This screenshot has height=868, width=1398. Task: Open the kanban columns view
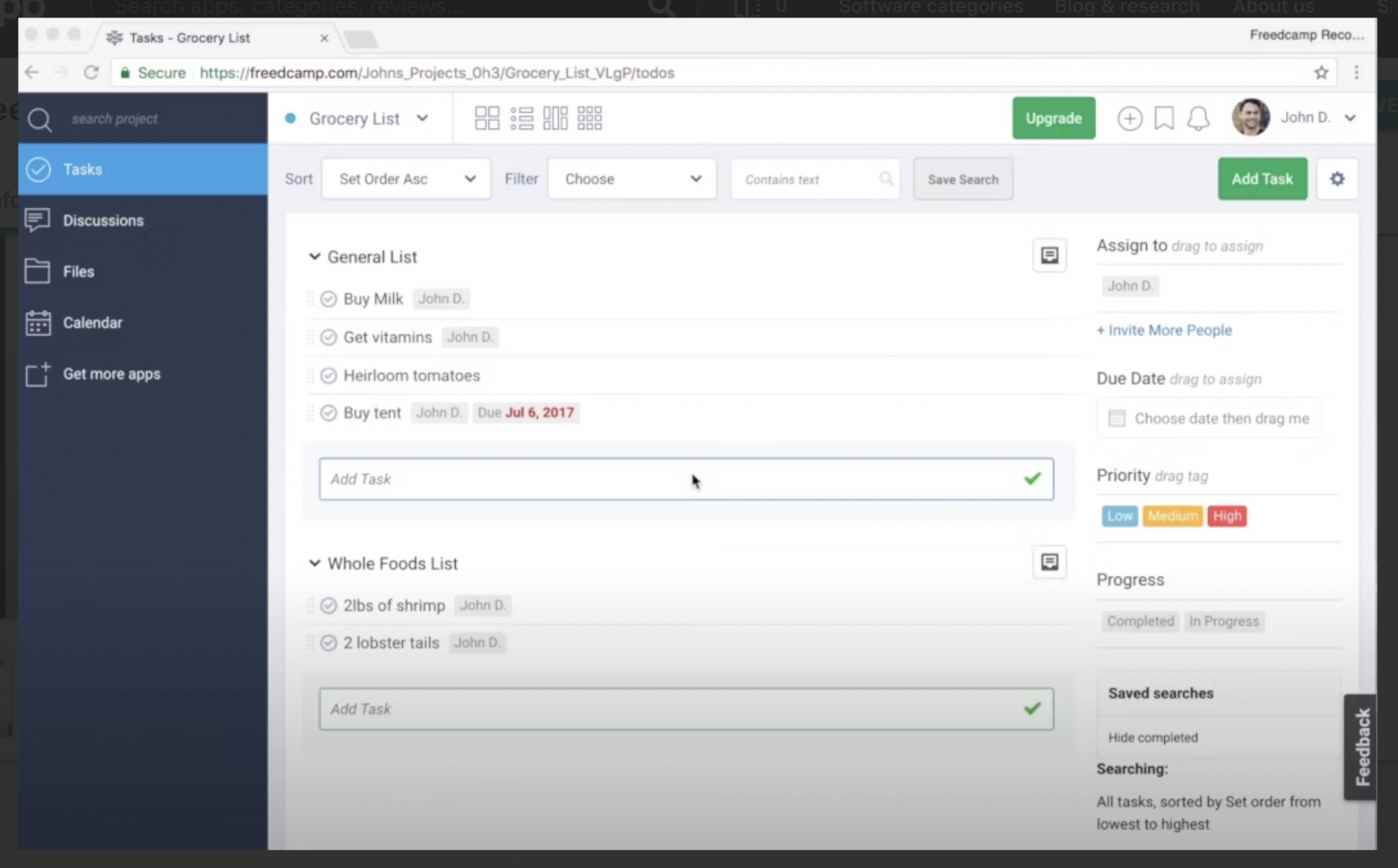coord(555,118)
